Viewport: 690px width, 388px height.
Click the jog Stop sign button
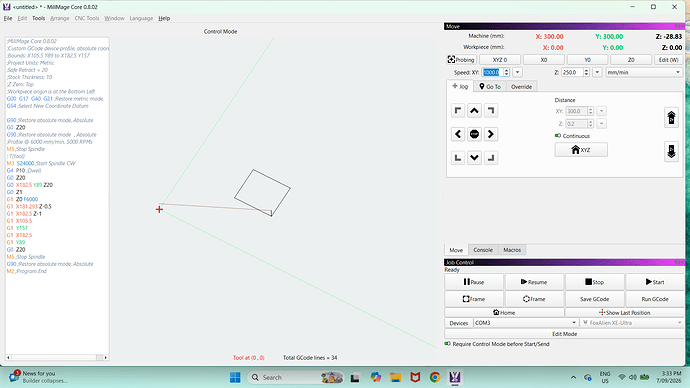click(x=474, y=134)
